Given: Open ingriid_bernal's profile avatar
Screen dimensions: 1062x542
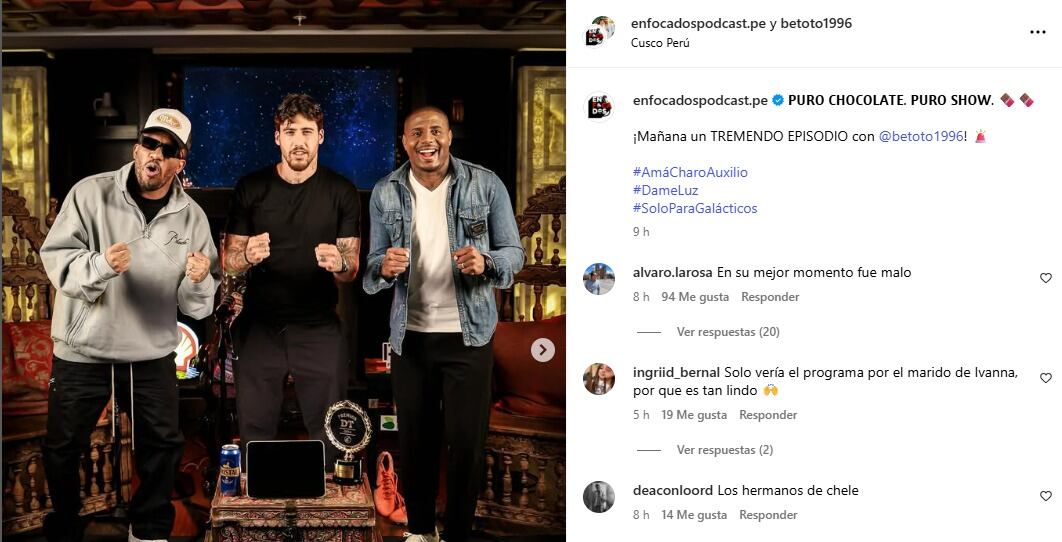Looking at the screenshot, I should coord(599,379).
